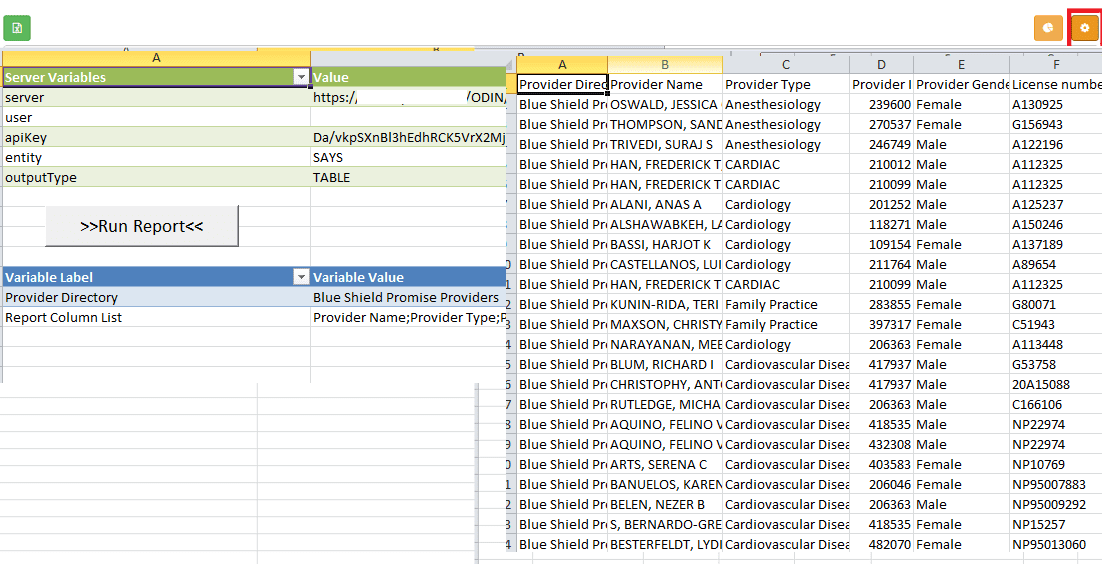
Task: Click the 'BLUM, RICHARD I' name cell
Action: coord(665,364)
